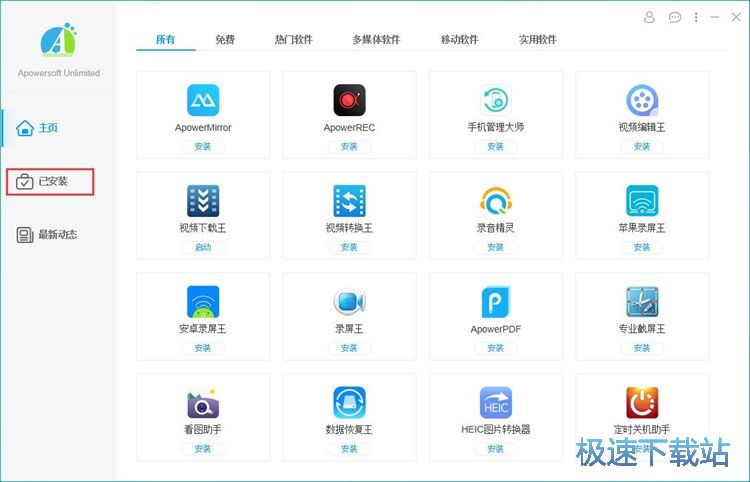This screenshot has height=482, width=750.
Task: Click 安装 under 数据恢复王
Action: (349, 449)
